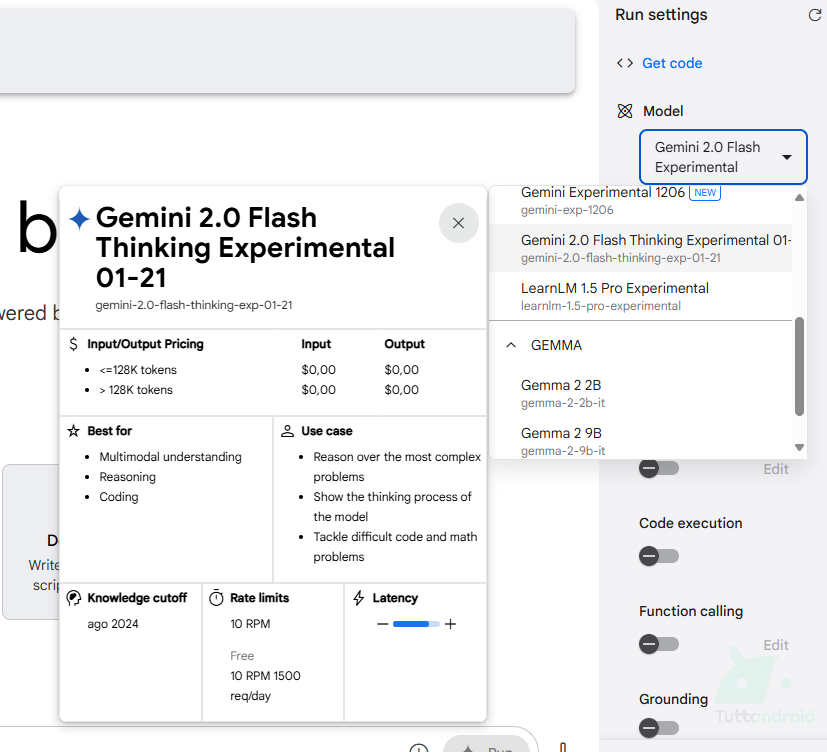827x752 pixels.
Task: Click the minus sign beside latency bar
Action: tap(382, 624)
